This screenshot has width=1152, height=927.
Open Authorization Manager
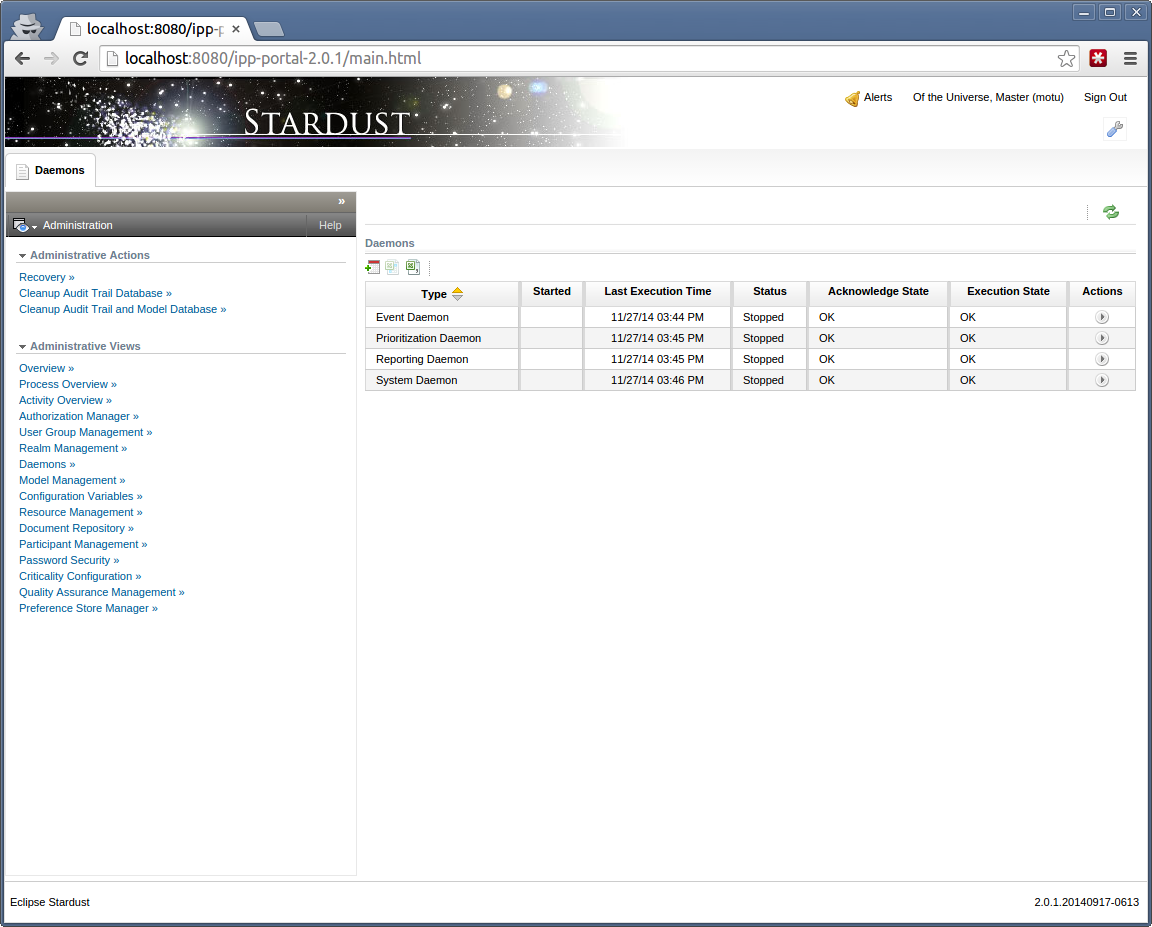click(x=79, y=417)
